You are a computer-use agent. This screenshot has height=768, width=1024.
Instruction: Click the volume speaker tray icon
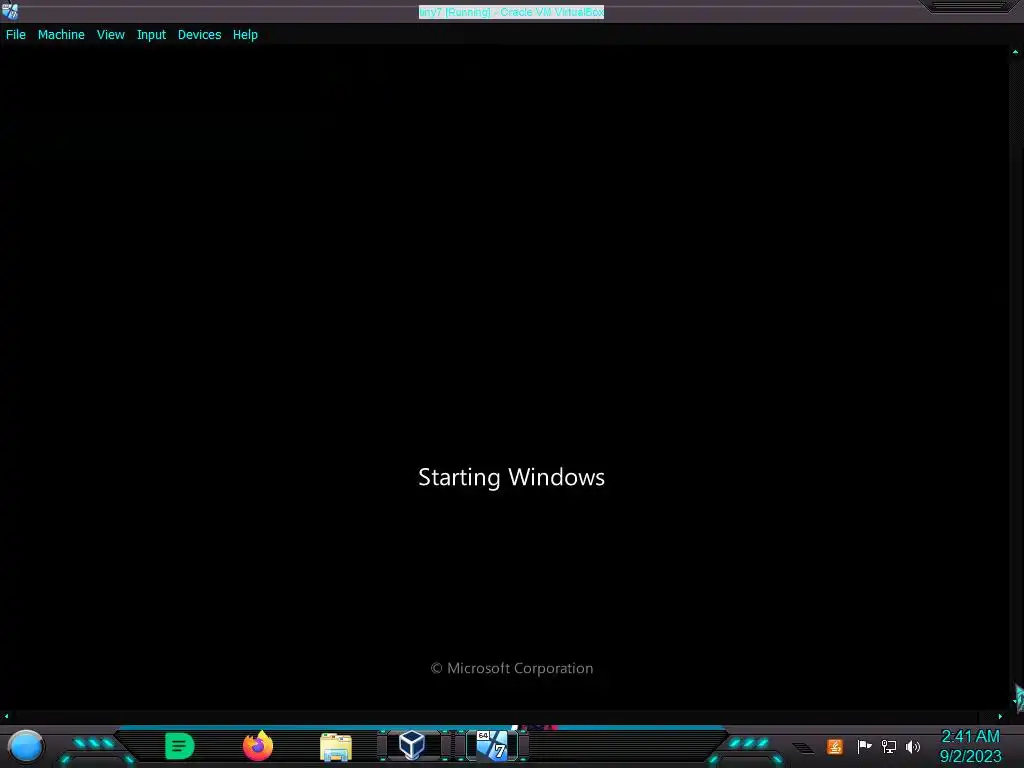[x=913, y=746]
